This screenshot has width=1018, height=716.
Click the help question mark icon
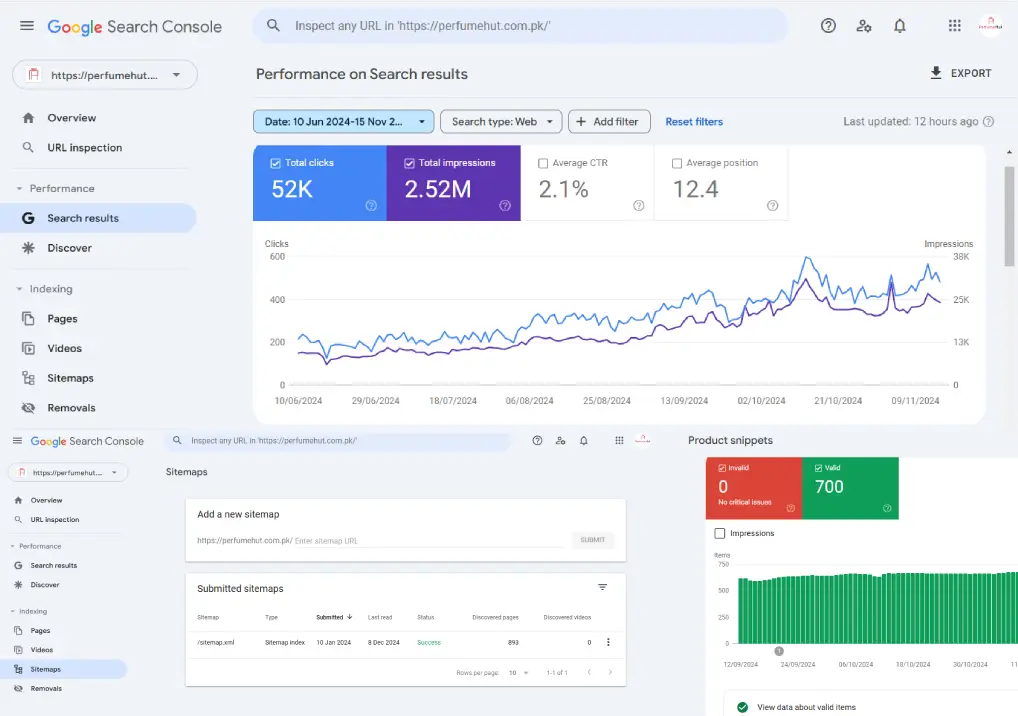pos(828,26)
